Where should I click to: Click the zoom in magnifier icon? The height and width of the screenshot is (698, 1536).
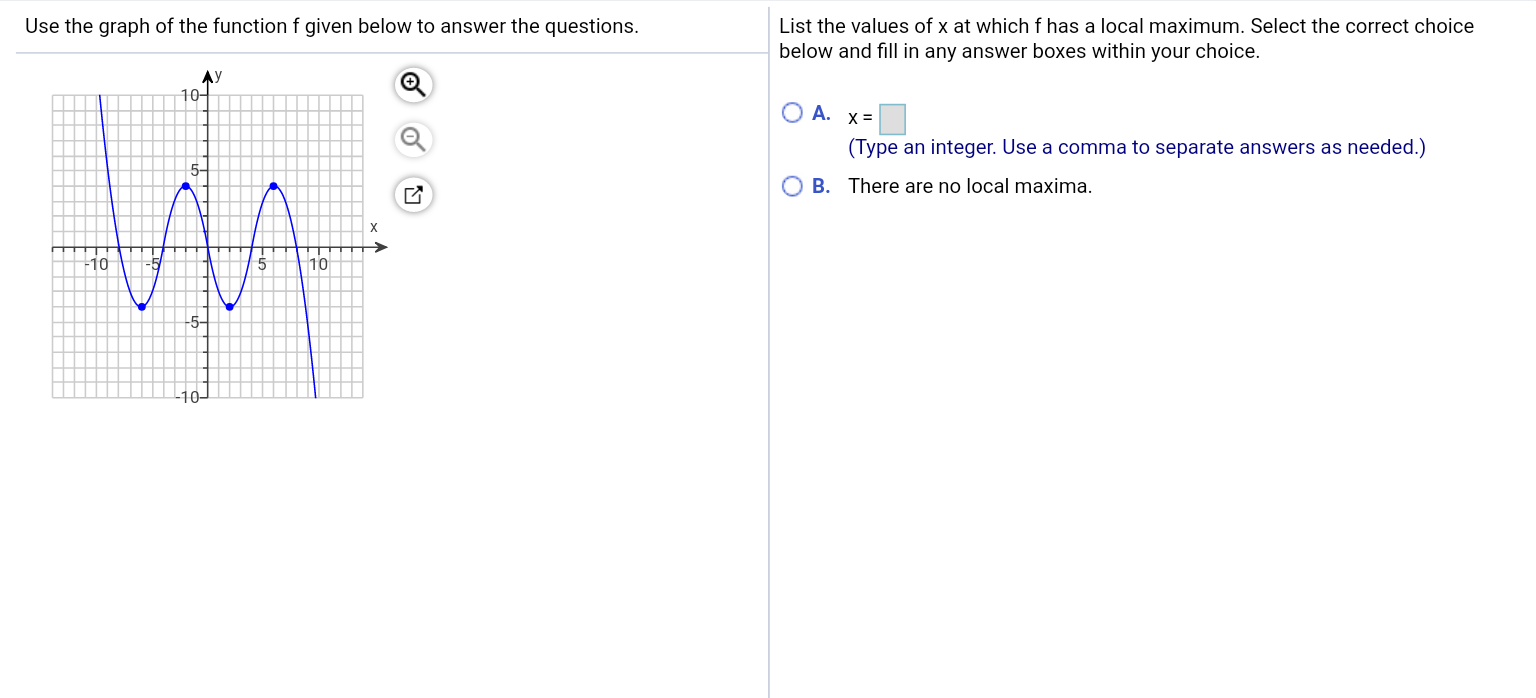tap(414, 85)
